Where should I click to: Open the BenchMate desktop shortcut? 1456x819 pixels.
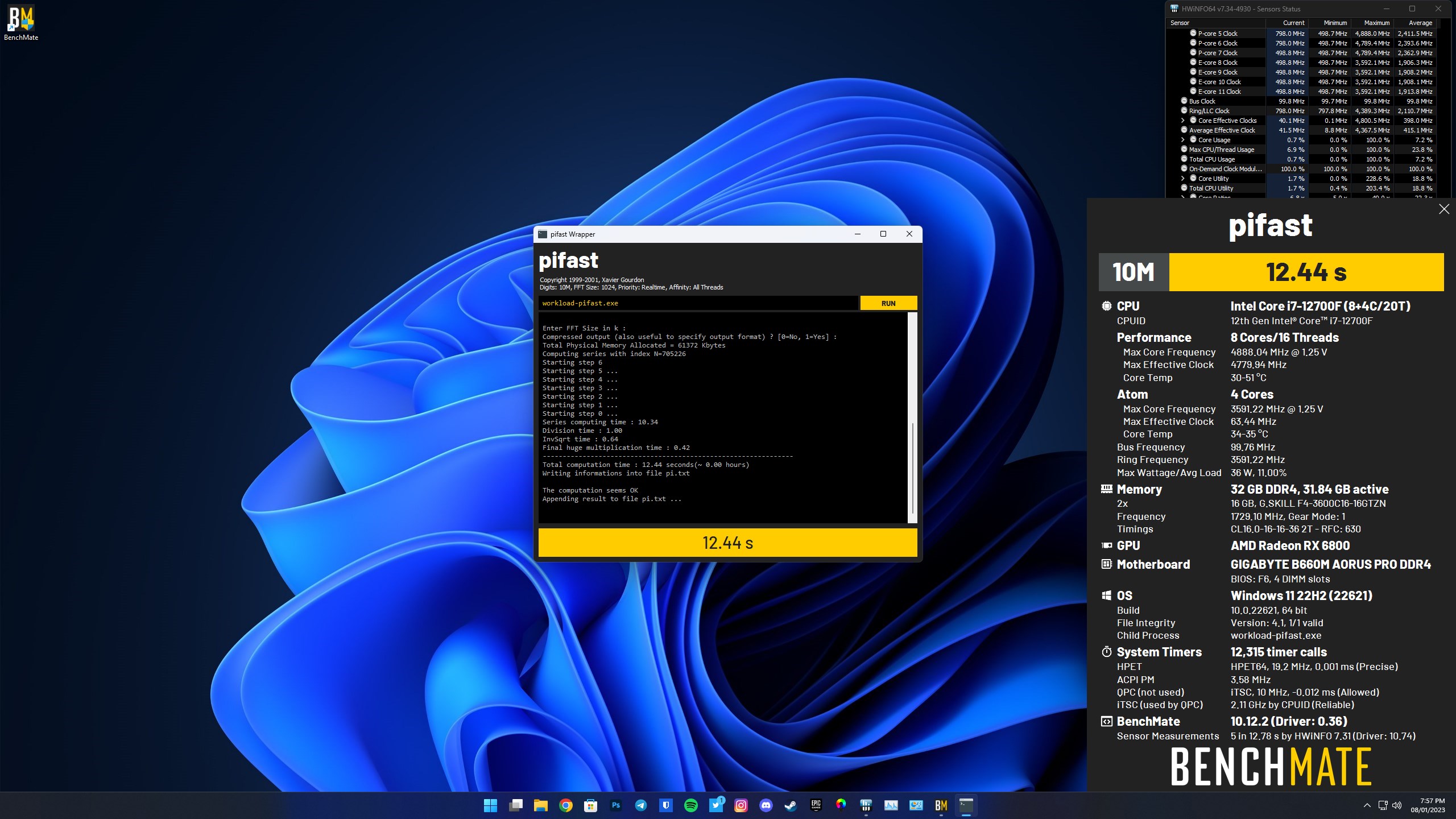pyautogui.click(x=21, y=23)
